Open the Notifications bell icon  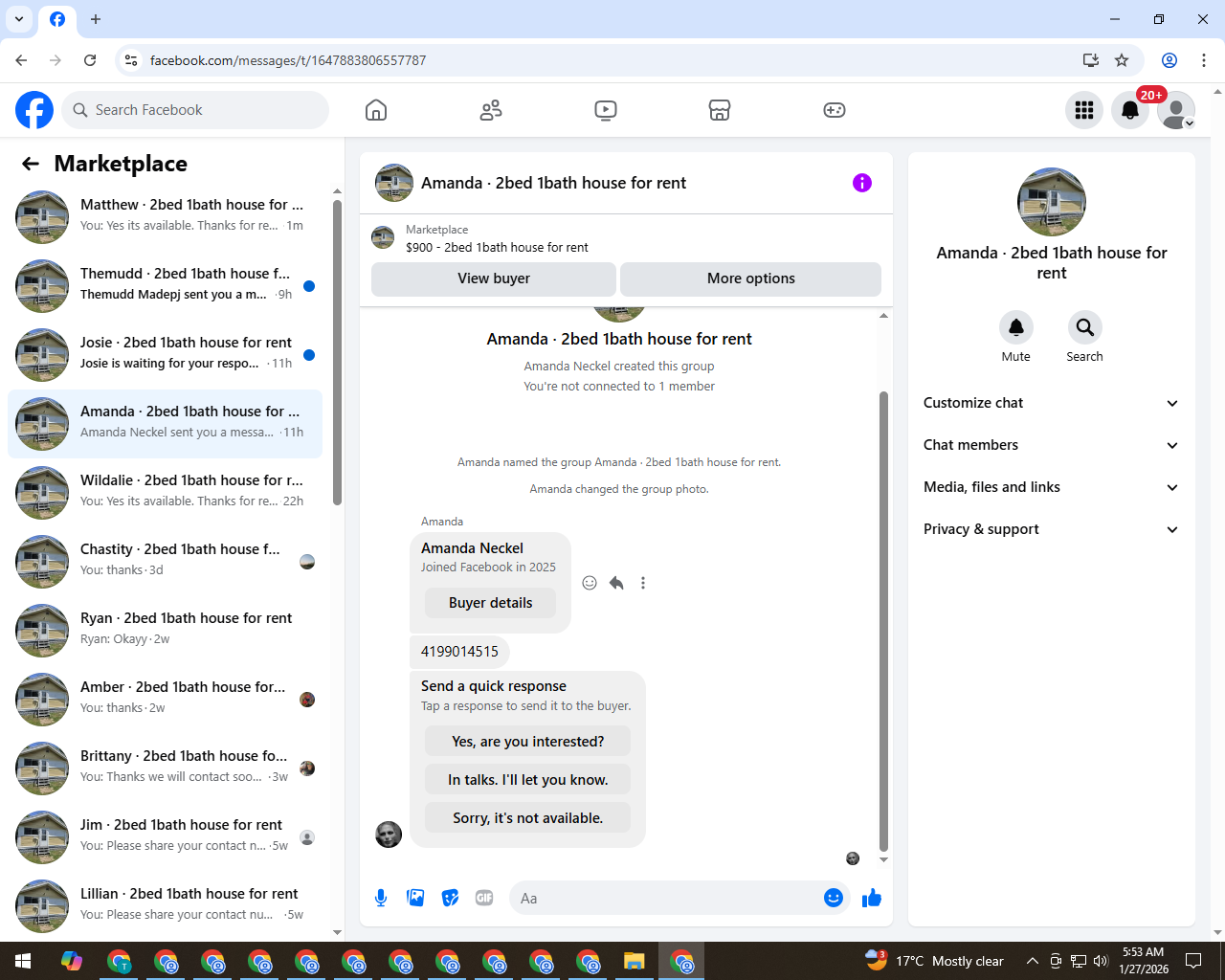1130,110
